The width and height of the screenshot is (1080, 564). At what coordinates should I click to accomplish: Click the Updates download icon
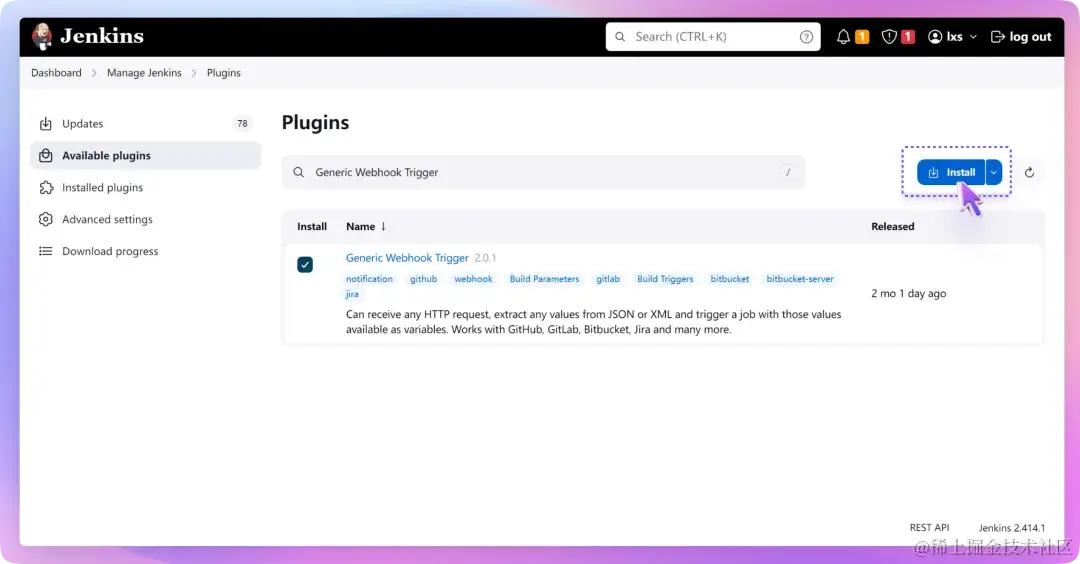(x=45, y=124)
